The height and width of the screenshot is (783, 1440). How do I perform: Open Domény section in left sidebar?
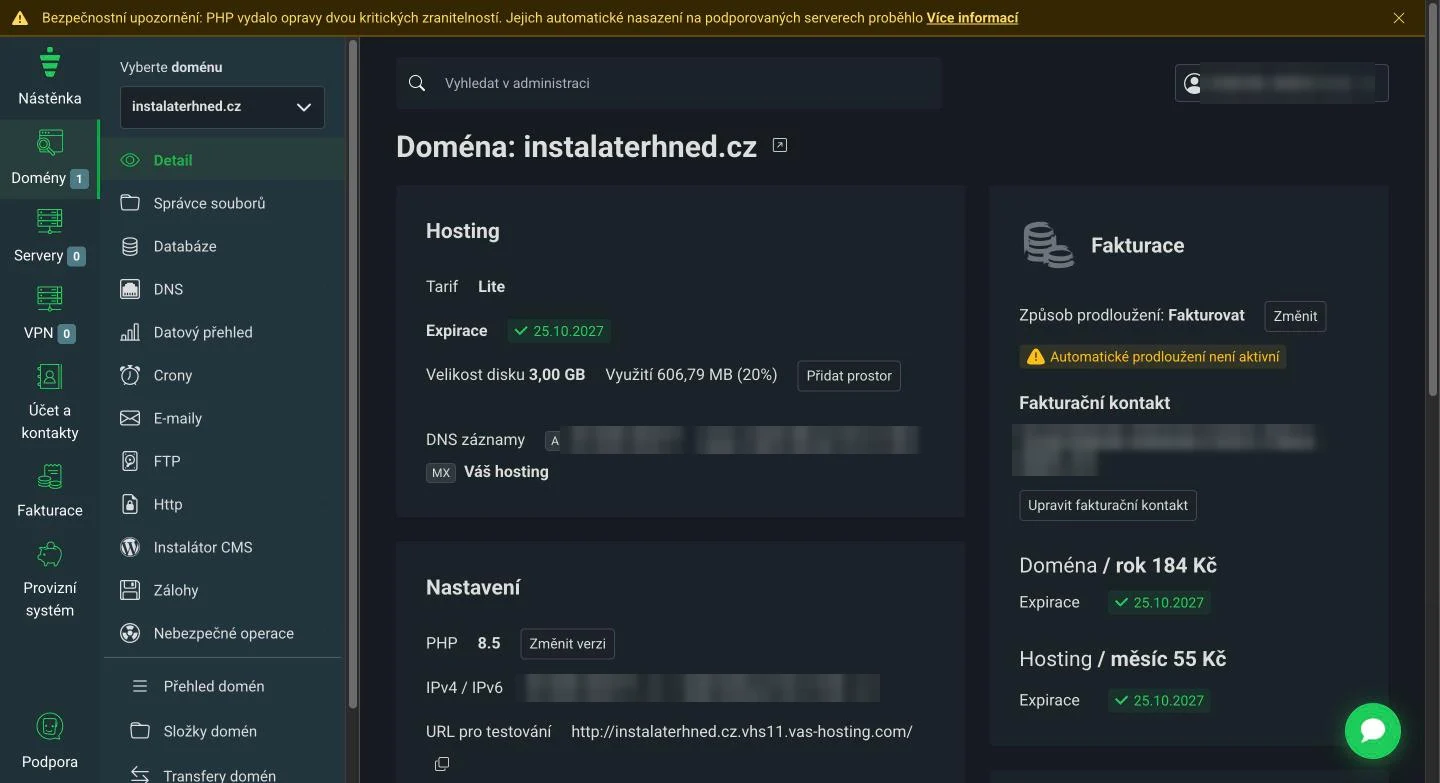pyautogui.click(x=49, y=160)
